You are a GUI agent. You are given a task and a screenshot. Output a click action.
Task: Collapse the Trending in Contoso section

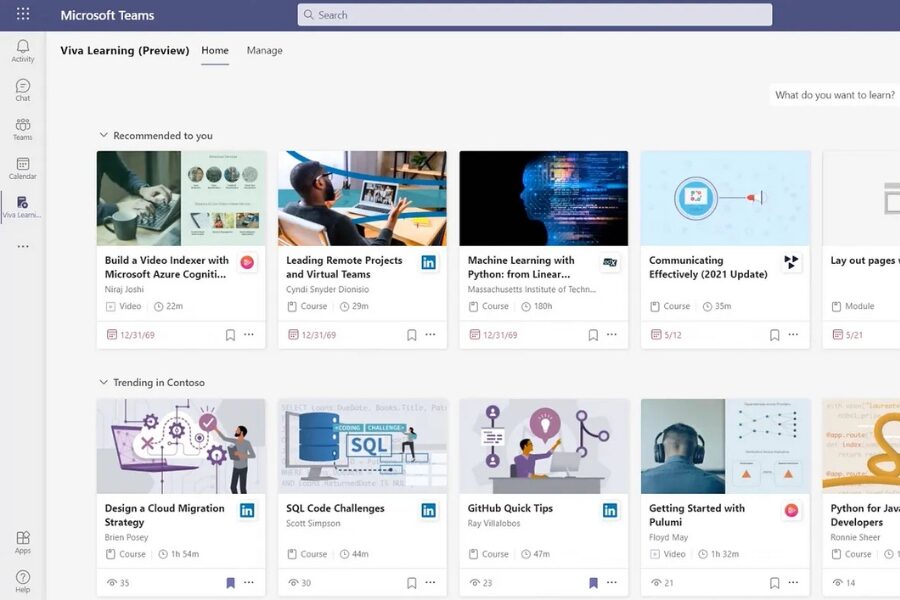(x=103, y=382)
